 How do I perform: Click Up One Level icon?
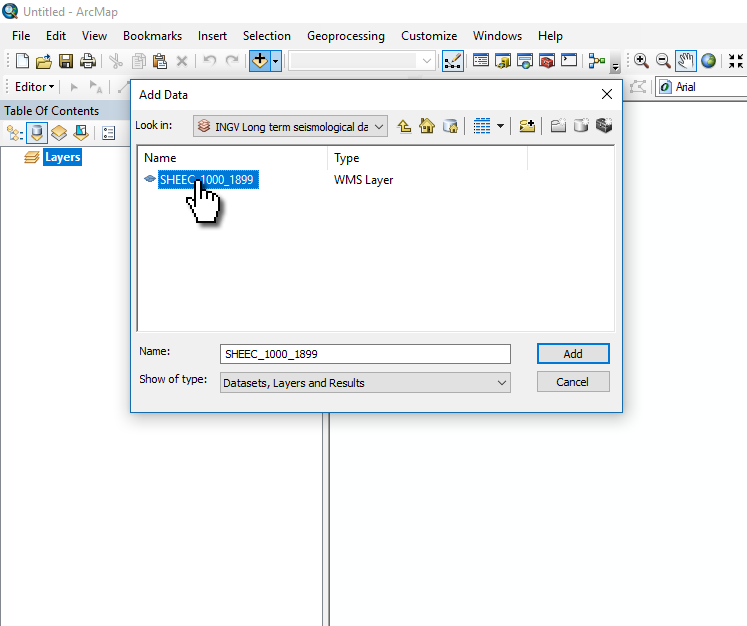404,126
